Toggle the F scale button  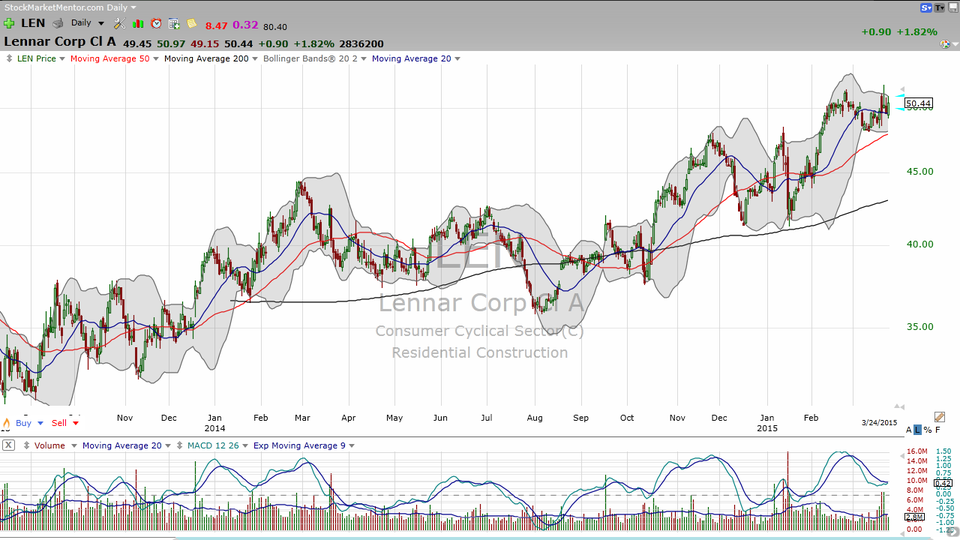pyautogui.click(x=937, y=430)
